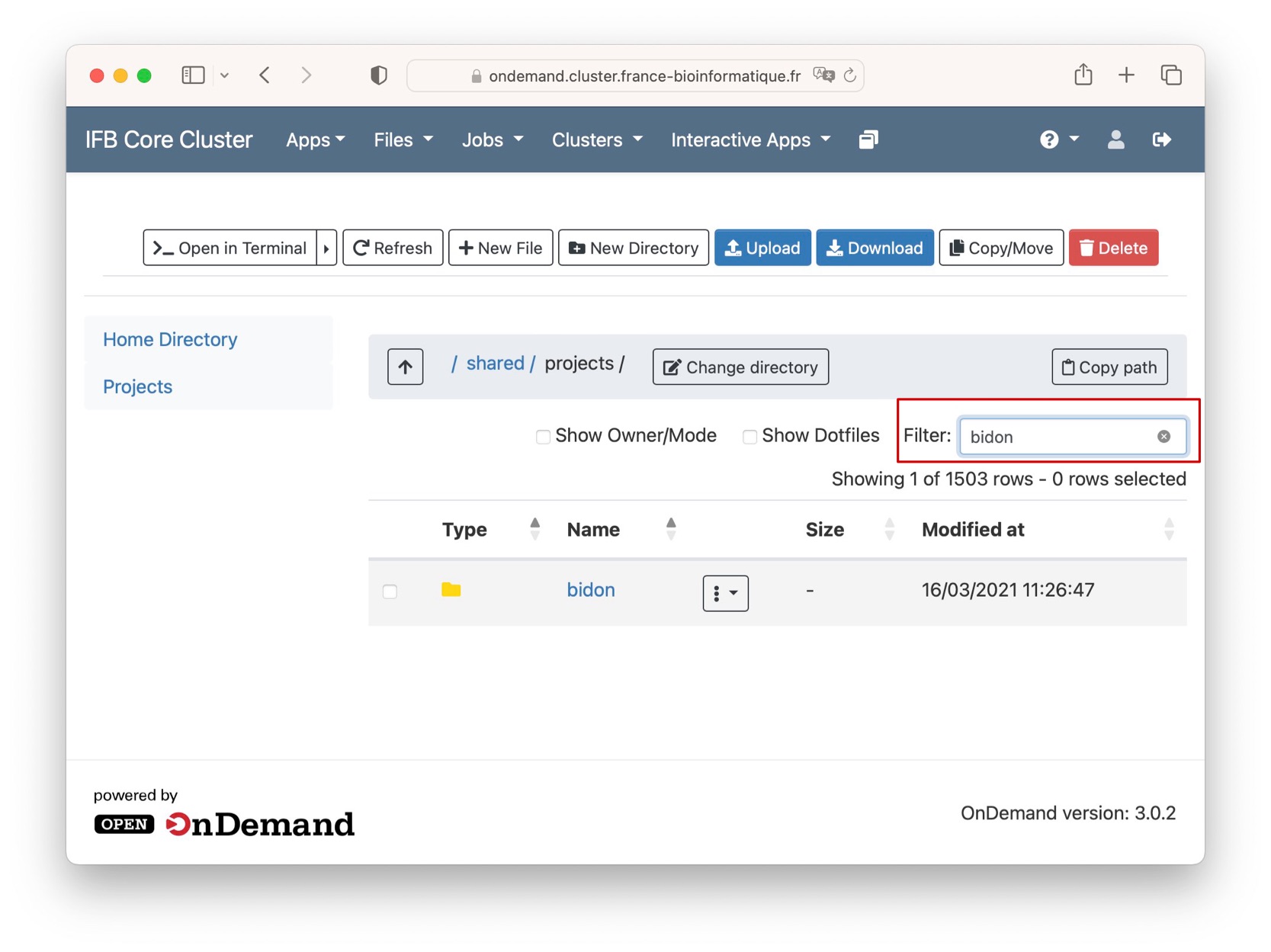Click Change directory button
Image resolution: width=1271 pixels, height=952 pixels.
coord(740,367)
